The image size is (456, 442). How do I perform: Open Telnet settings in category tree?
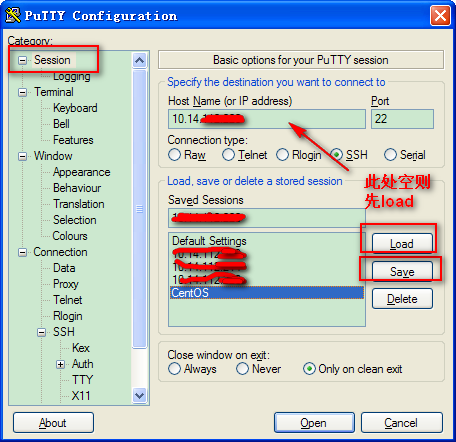[68, 300]
